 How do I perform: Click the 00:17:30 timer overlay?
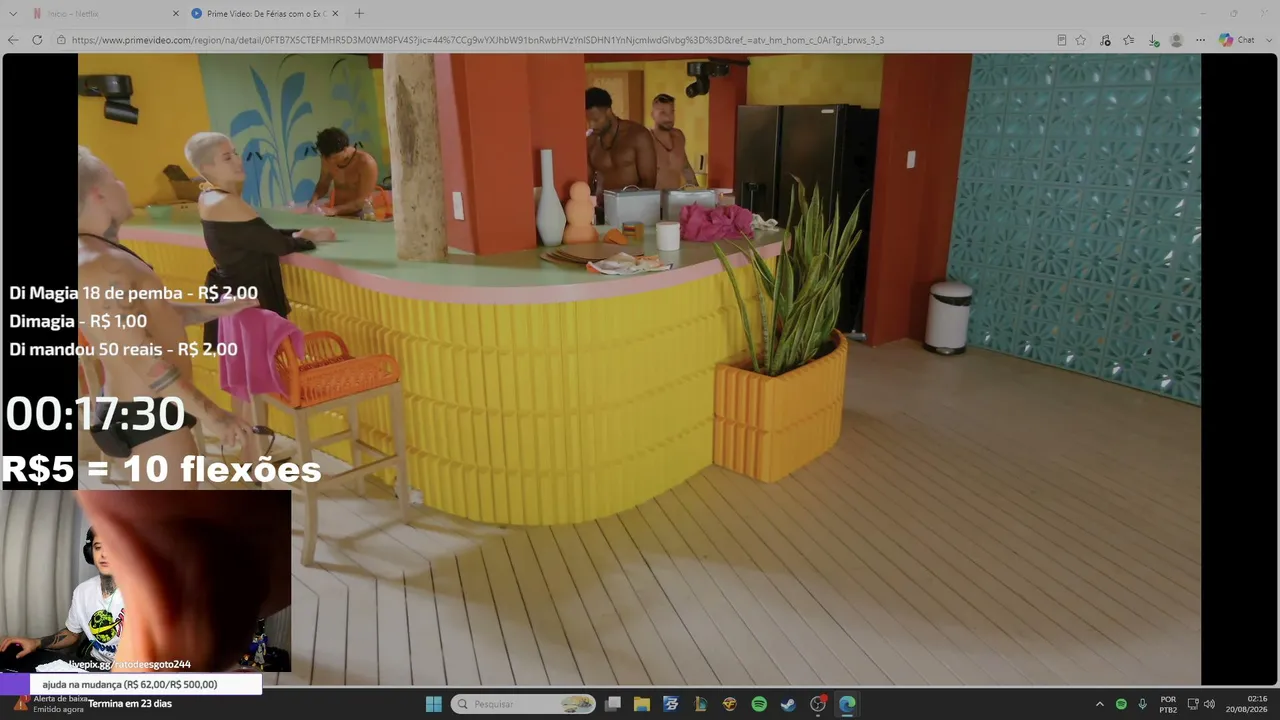pyautogui.click(x=95, y=414)
